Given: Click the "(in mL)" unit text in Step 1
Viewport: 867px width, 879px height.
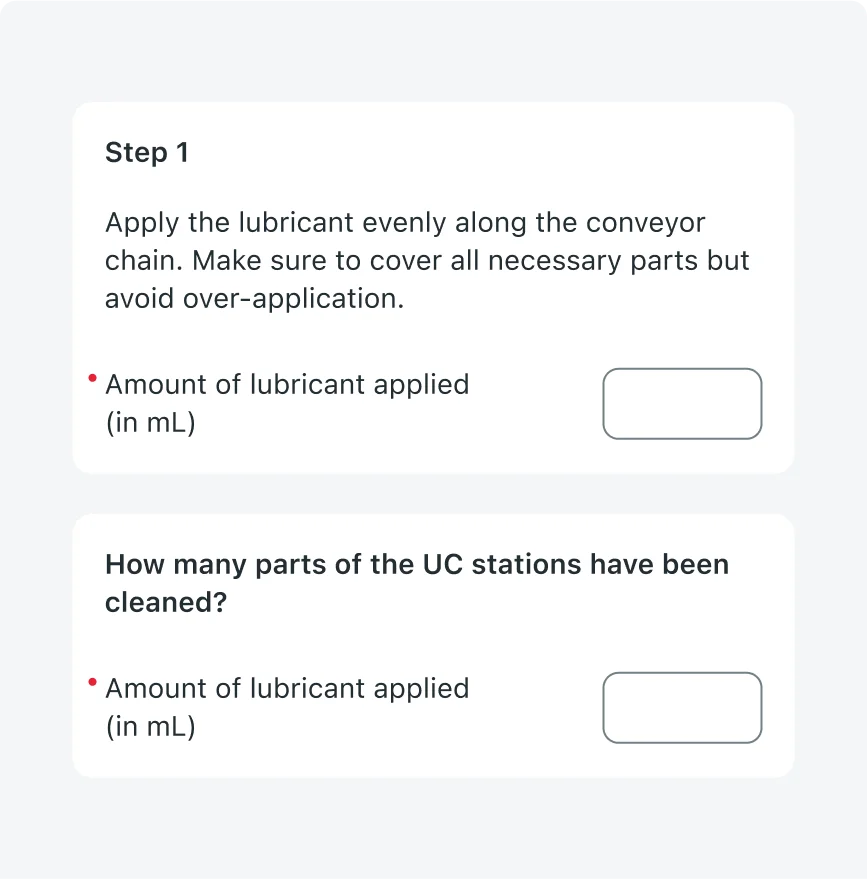Looking at the screenshot, I should pos(151,423).
